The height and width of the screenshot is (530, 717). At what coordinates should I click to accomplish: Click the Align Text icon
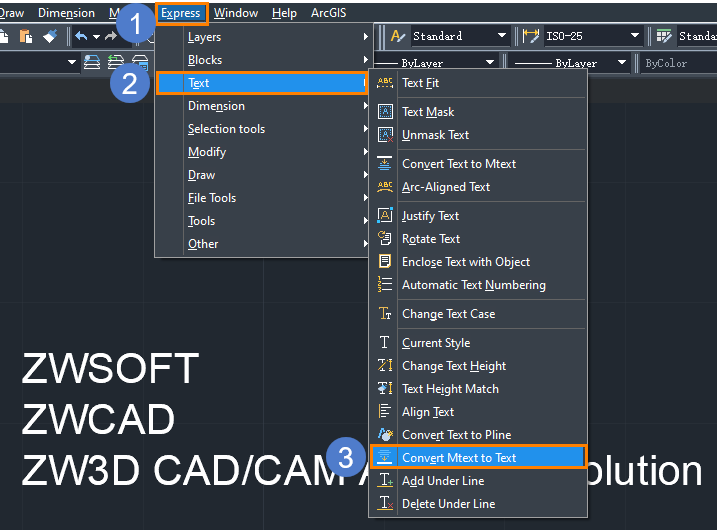(x=385, y=411)
